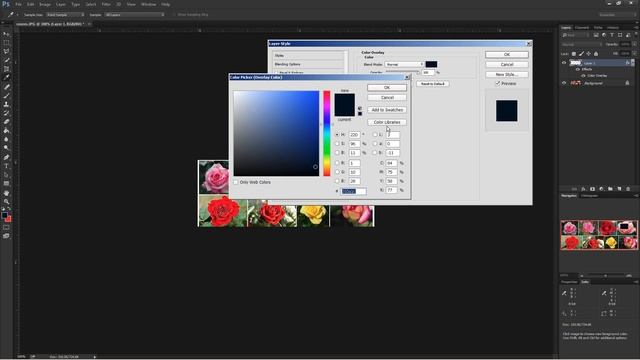Select the Hand tool
Viewport: 640px width, 360px height.
(6, 193)
